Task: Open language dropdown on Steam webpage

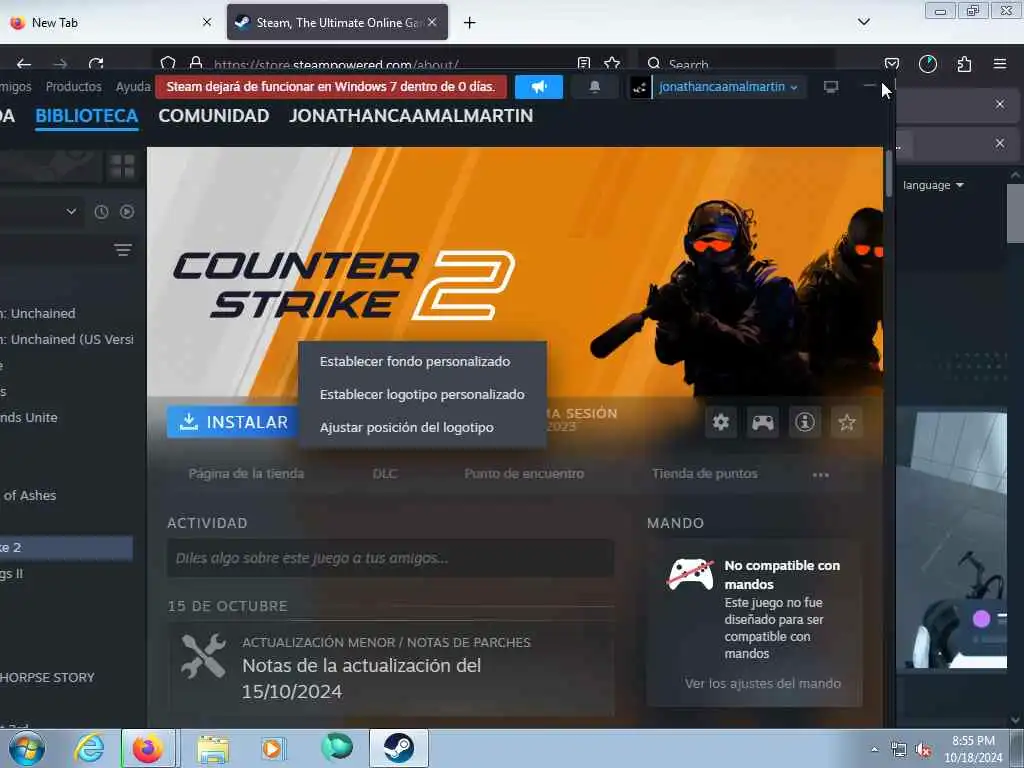Action: tap(933, 185)
